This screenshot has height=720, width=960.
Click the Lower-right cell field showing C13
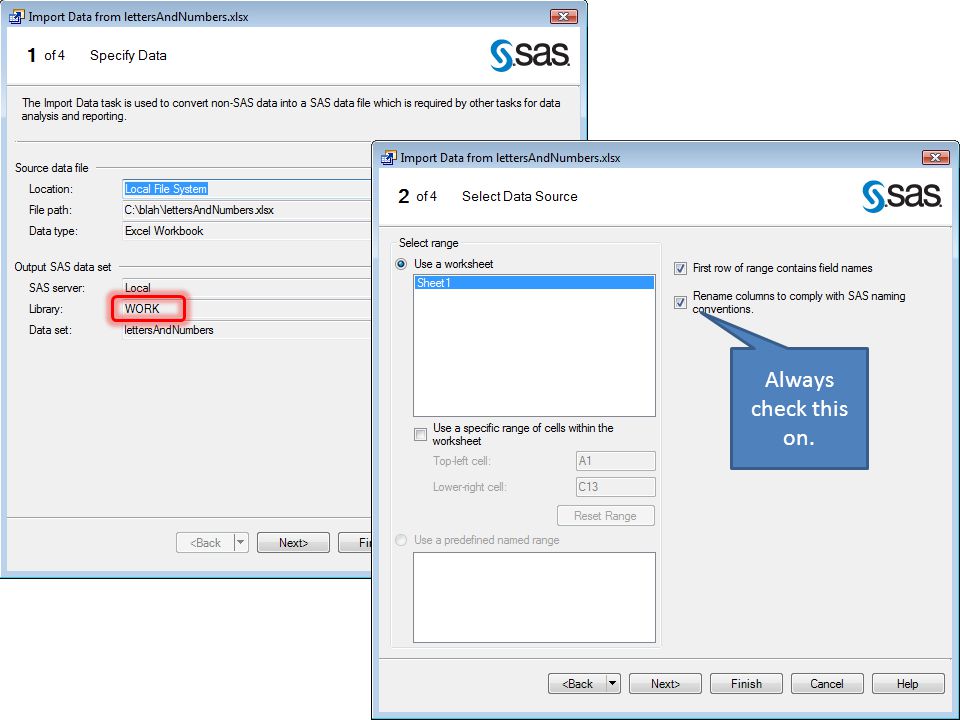click(615, 487)
